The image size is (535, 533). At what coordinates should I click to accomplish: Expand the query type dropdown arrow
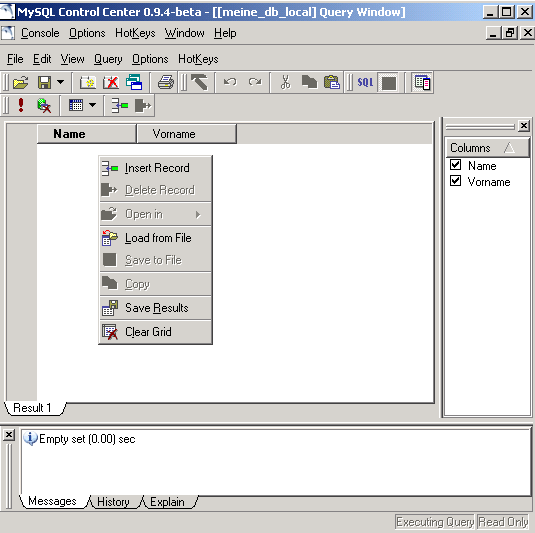pyautogui.click(x=92, y=105)
